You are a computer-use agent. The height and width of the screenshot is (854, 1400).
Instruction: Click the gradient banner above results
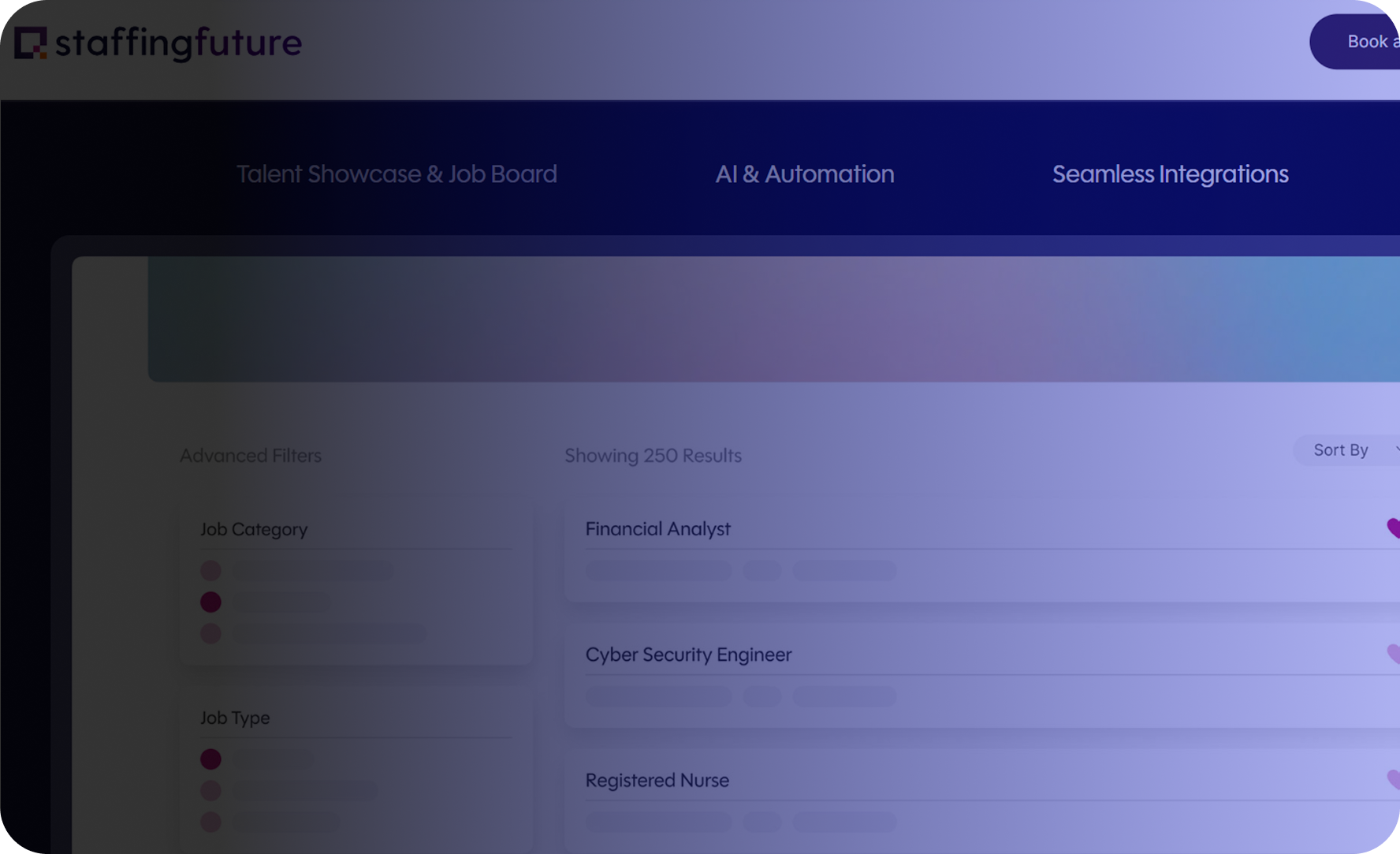pyautogui.click(x=773, y=319)
